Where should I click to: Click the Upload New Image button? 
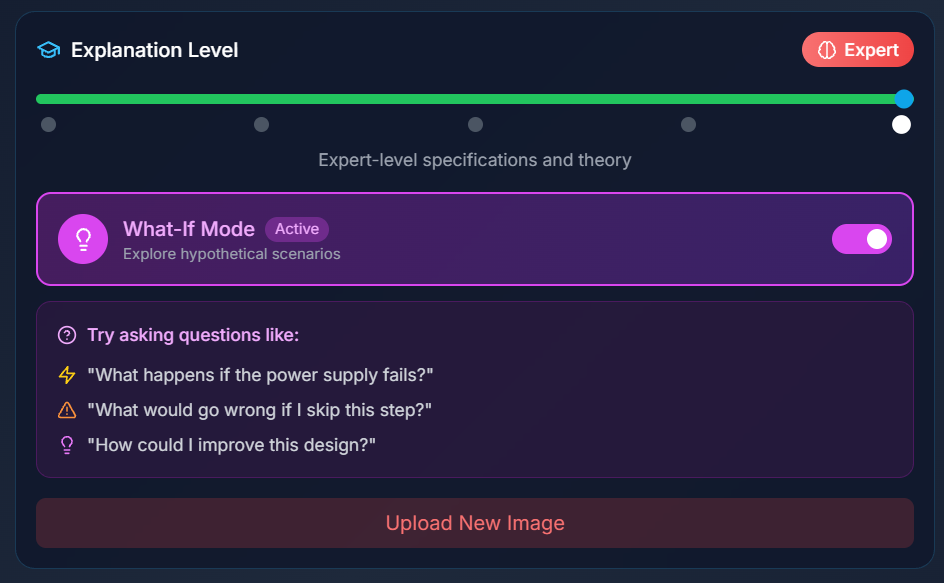(475, 522)
